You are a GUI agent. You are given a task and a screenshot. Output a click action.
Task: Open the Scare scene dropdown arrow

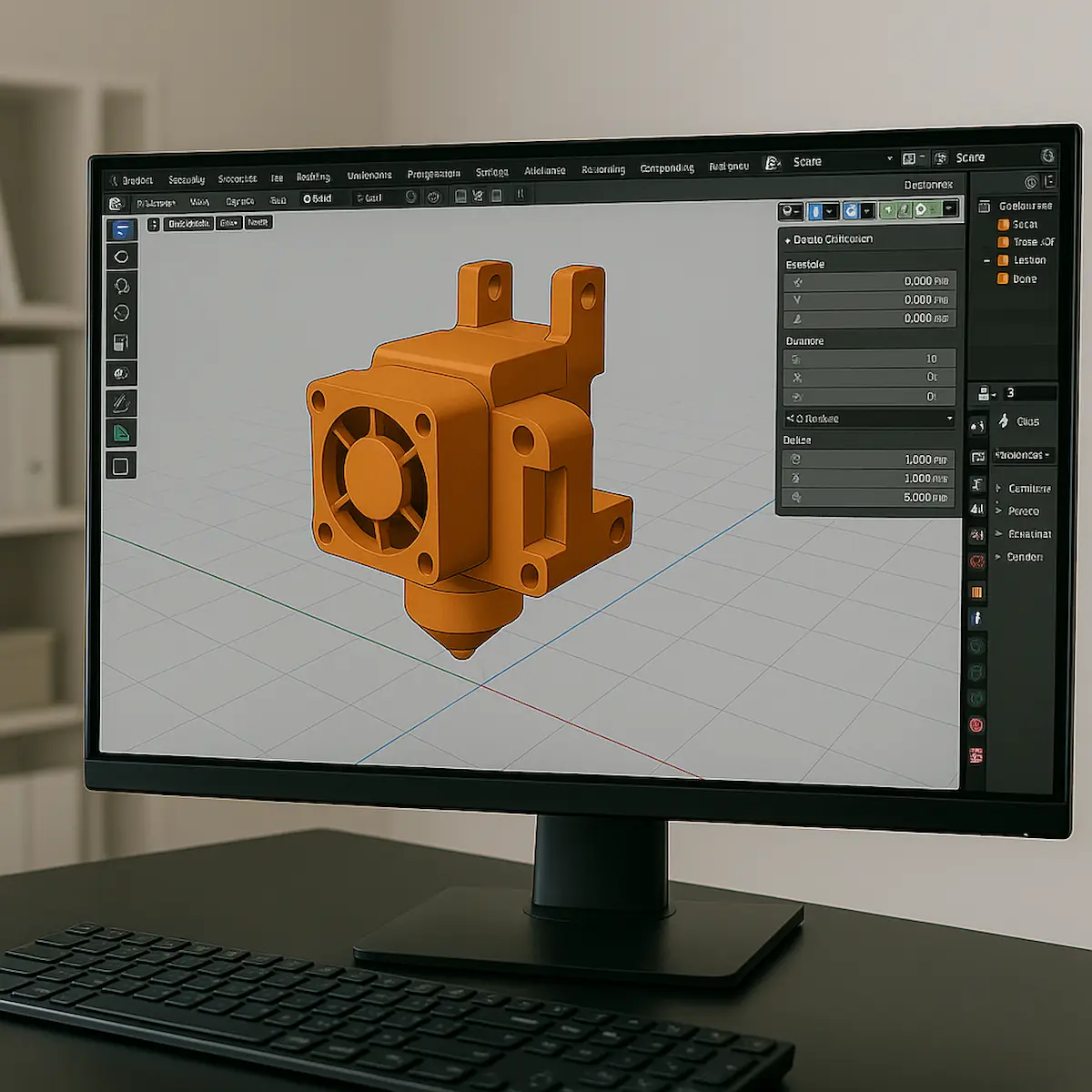pyautogui.click(x=890, y=158)
